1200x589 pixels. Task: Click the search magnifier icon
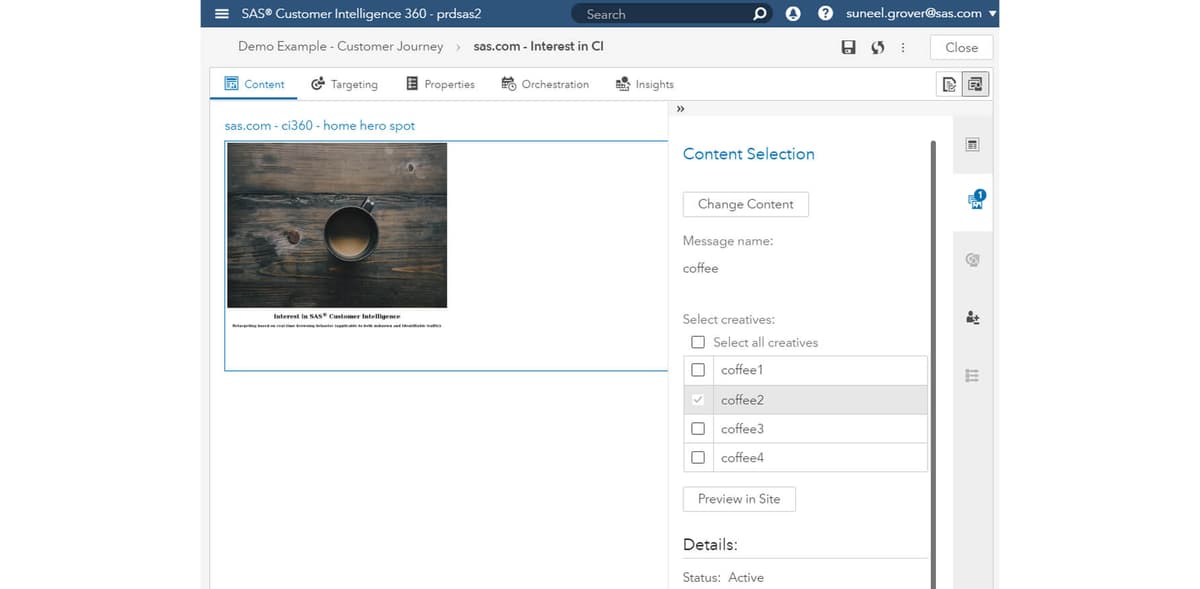(x=760, y=14)
